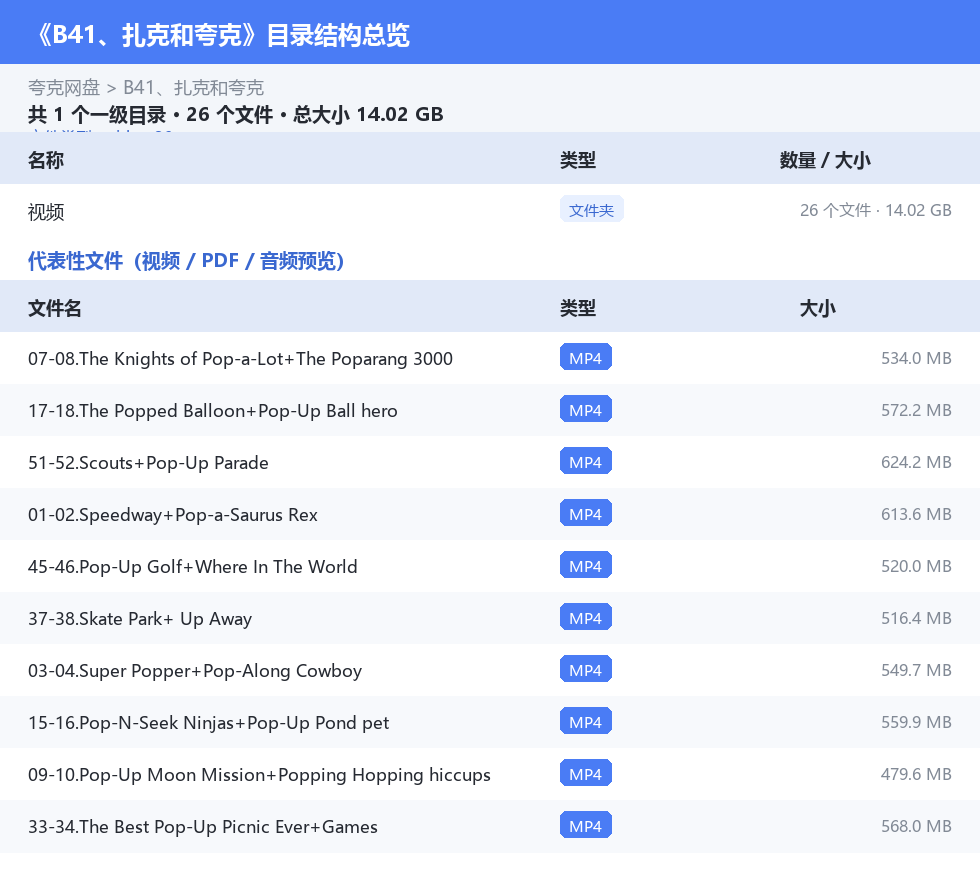Click the MP4 badge for 07-08.The Knights of Pop-a-Lot
The height and width of the screenshot is (884, 980).
586,357
